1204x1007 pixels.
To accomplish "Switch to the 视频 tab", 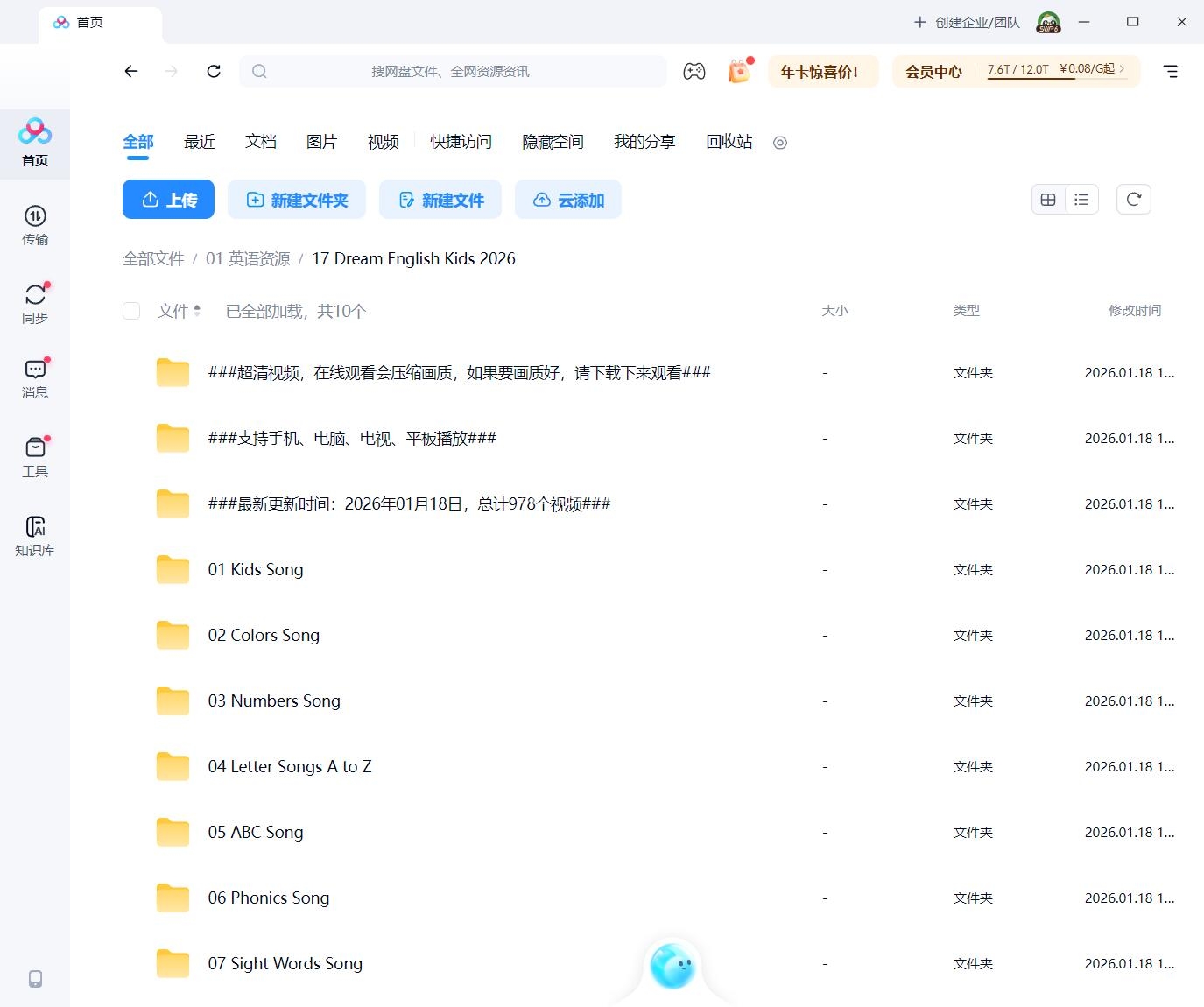I will [383, 142].
